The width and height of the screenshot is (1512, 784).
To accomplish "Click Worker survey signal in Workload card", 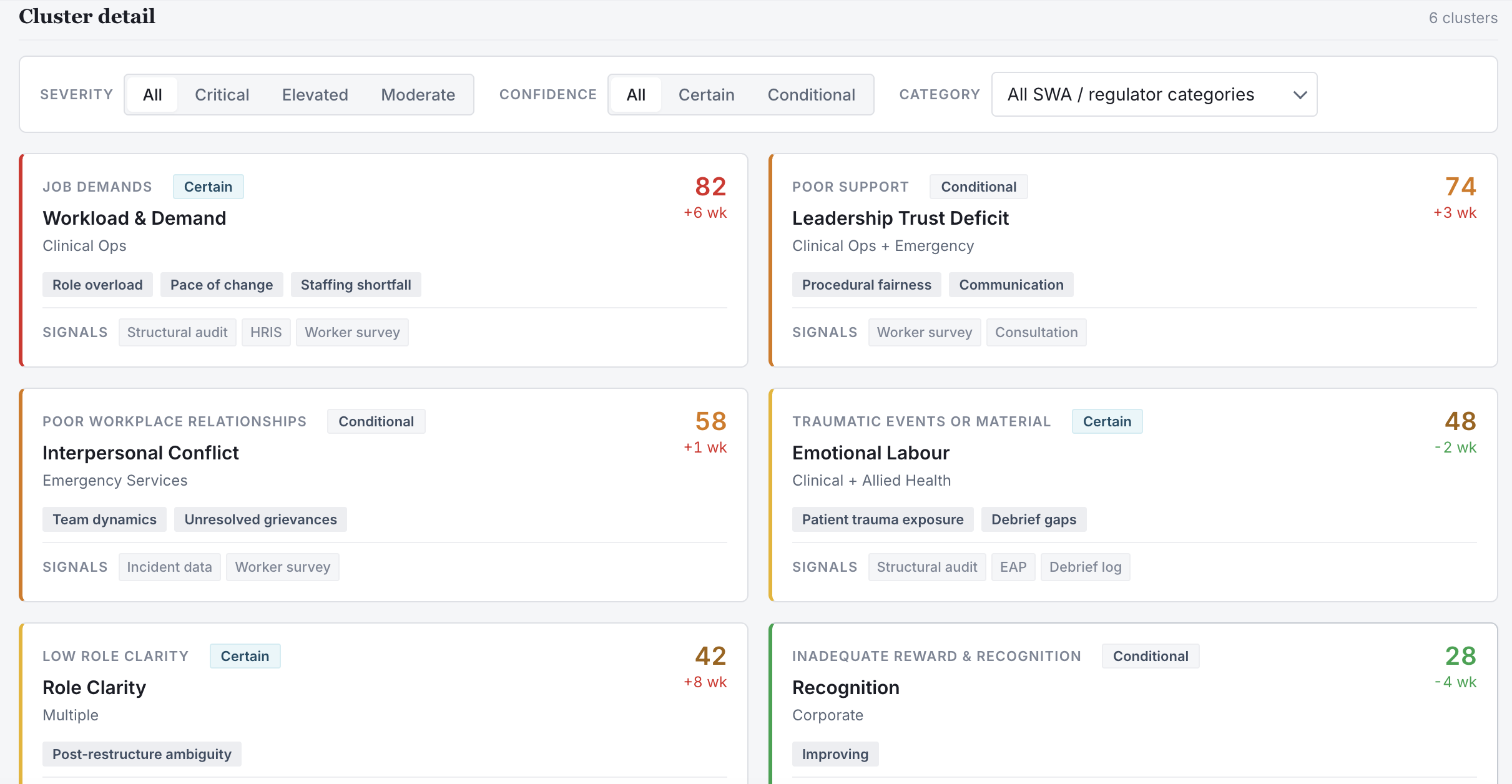I will coord(352,332).
